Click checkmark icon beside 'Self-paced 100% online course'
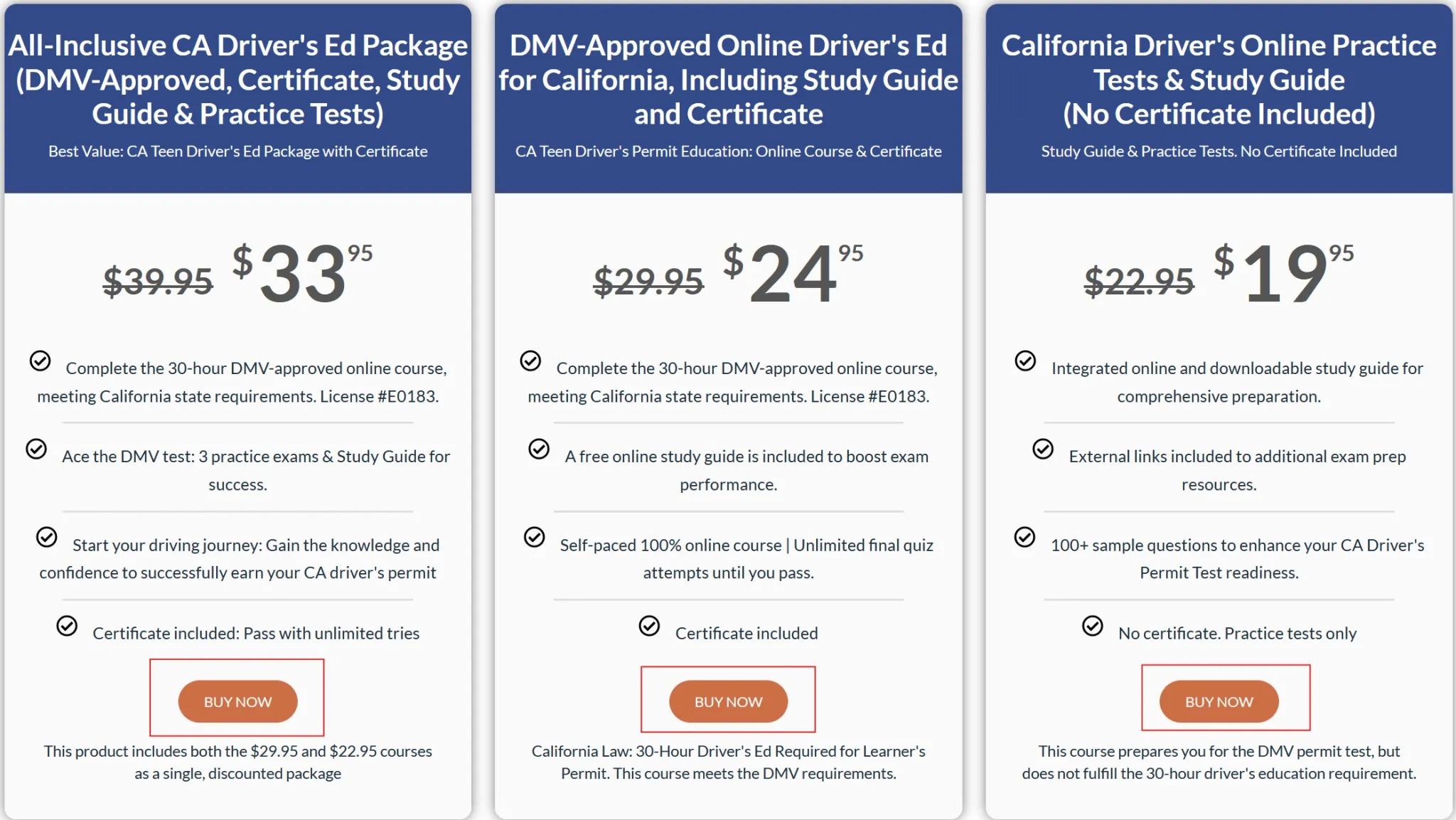This screenshot has width=1456, height=820. (x=535, y=537)
